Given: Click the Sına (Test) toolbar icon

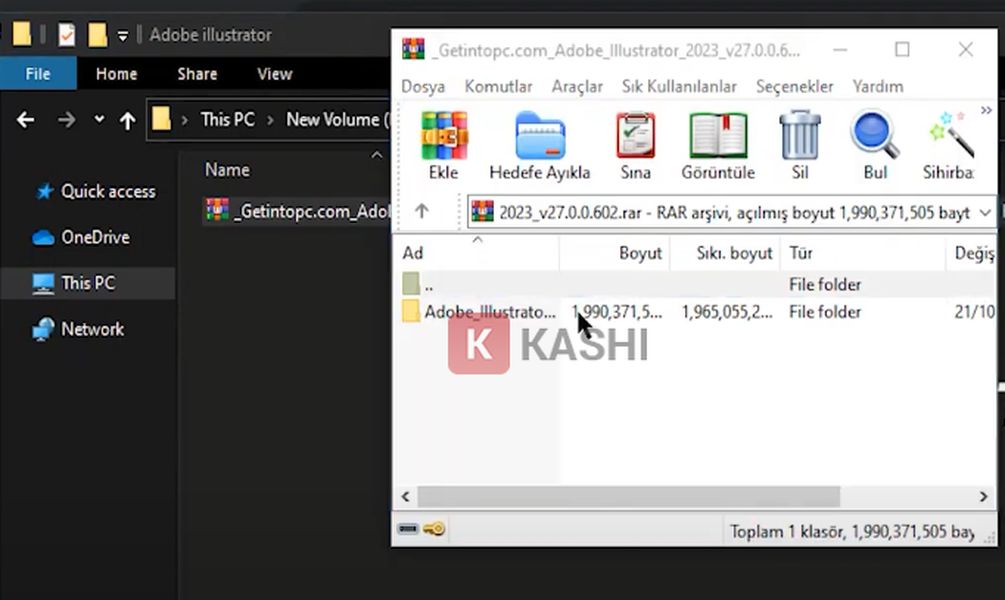Looking at the screenshot, I should point(635,137).
